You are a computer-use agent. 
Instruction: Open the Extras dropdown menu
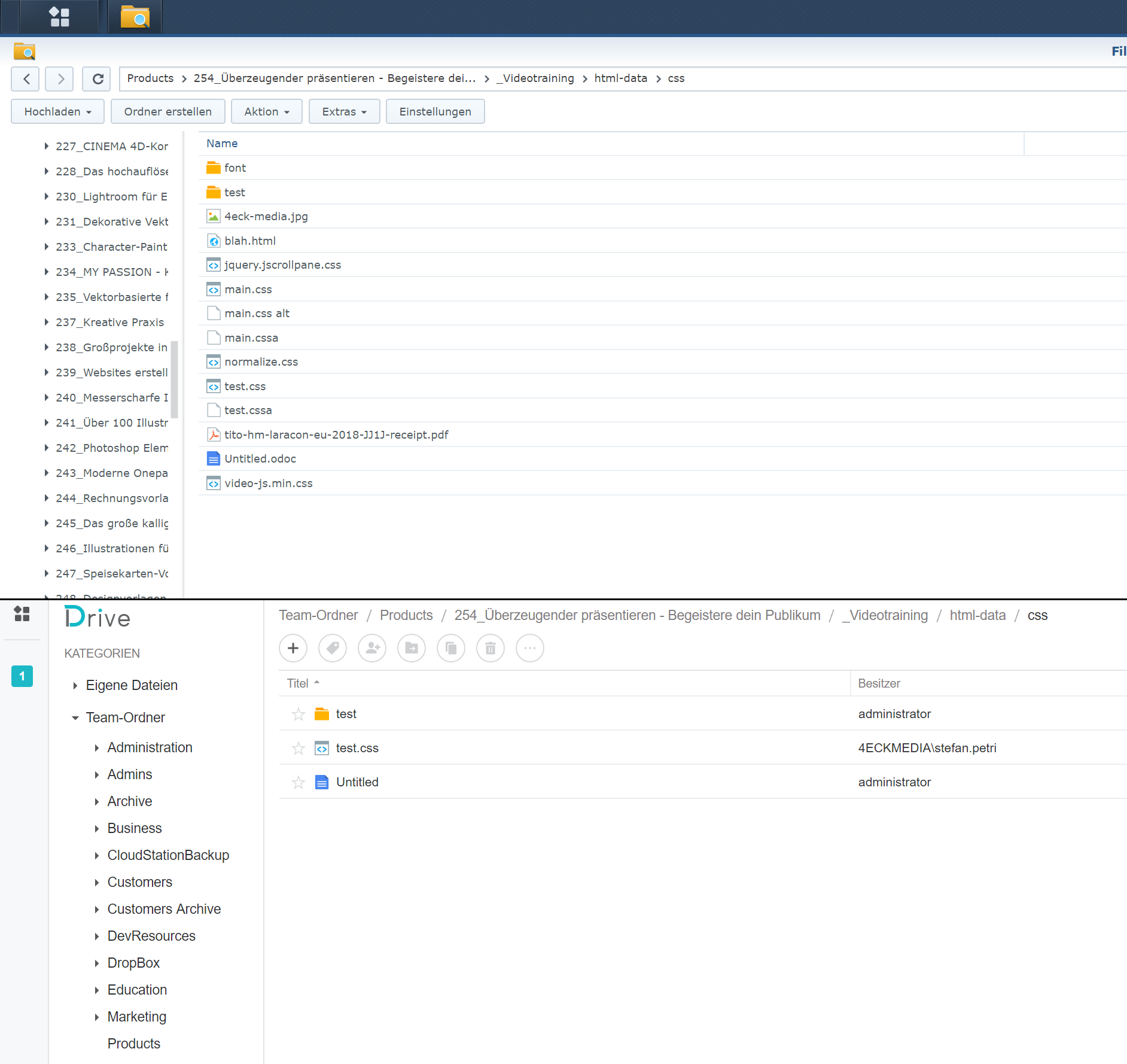pyautogui.click(x=344, y=111)
